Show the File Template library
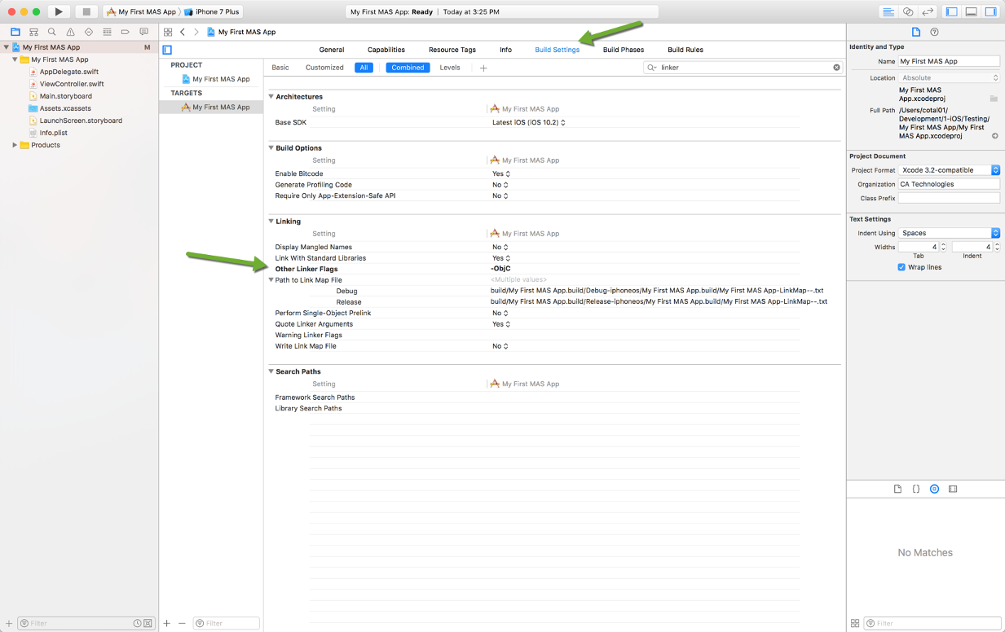The image size is (1005, 632). [897, 489]
